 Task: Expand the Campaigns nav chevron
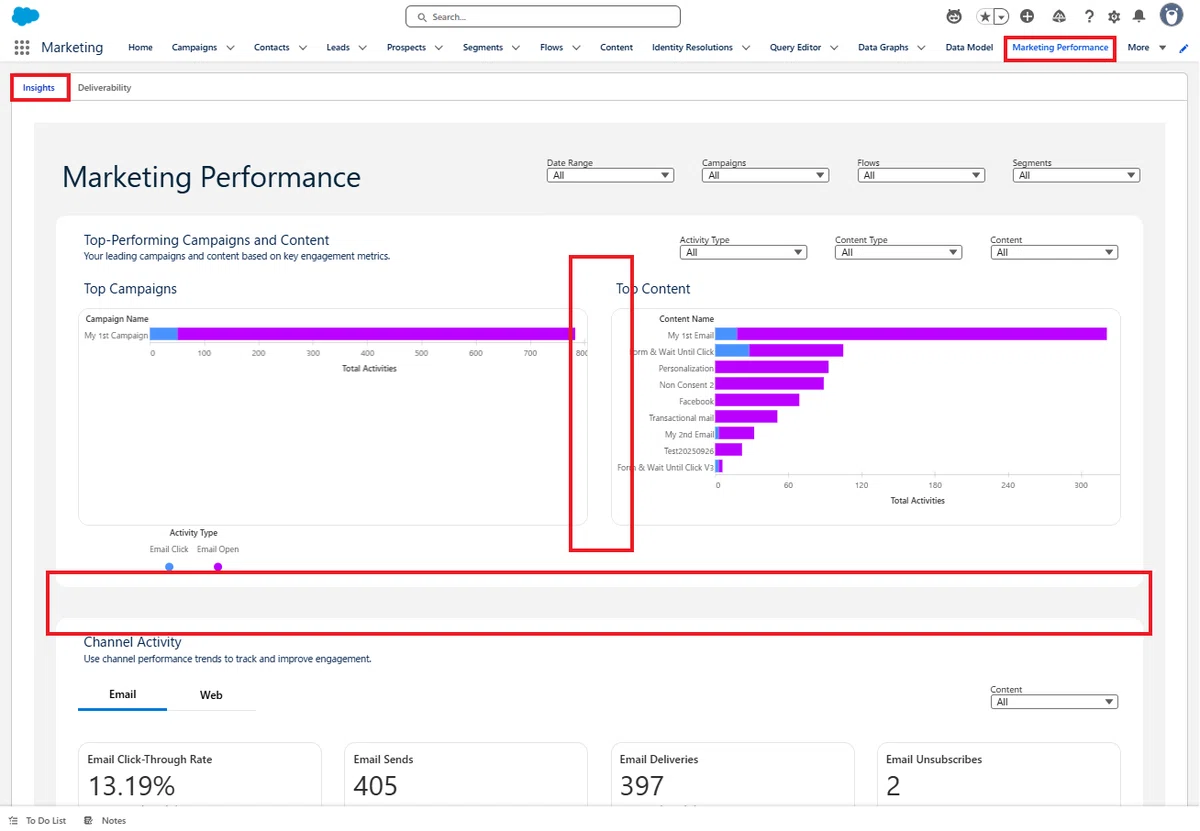click(230, 47)
